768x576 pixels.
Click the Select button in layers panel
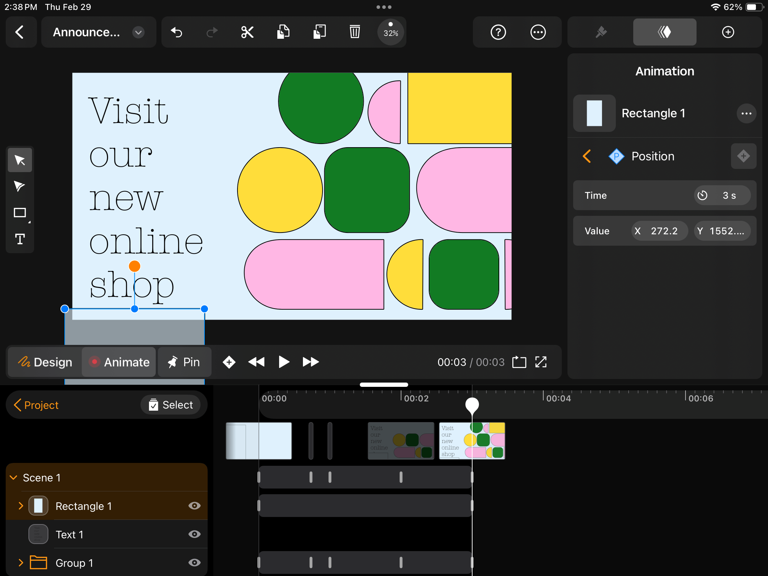point(170,405)
